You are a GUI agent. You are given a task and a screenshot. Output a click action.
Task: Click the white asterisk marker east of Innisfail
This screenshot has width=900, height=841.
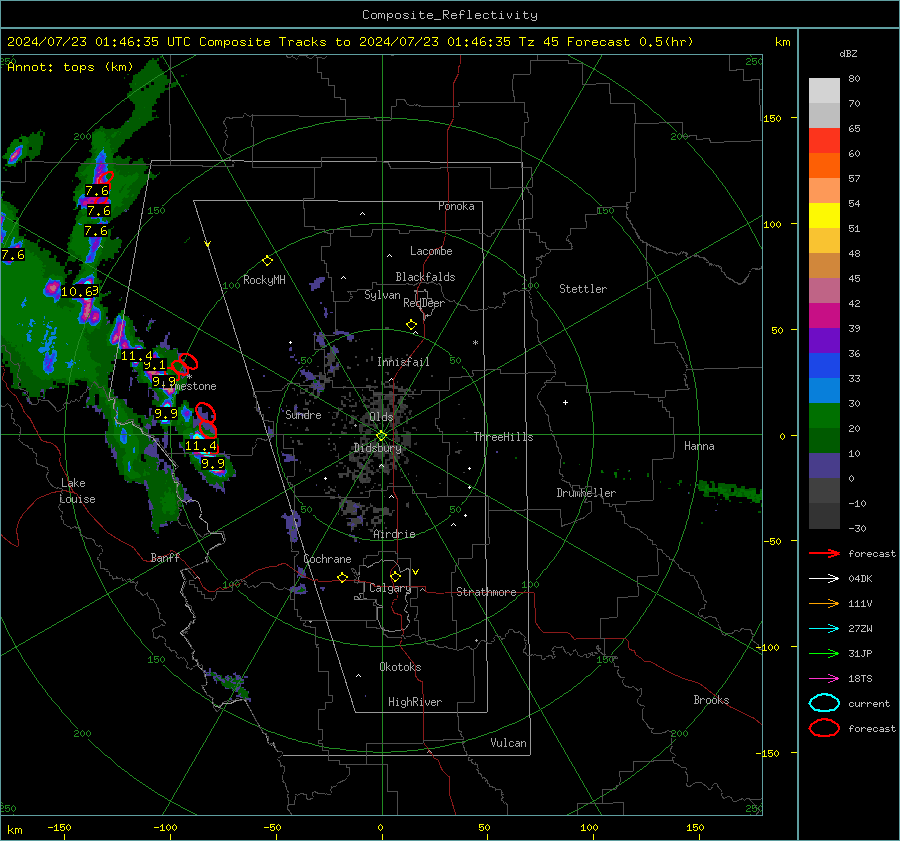475,343
